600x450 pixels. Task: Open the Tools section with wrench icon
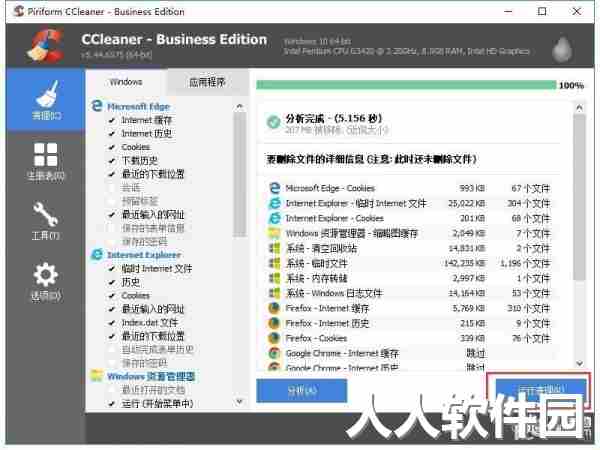[46, 220]
